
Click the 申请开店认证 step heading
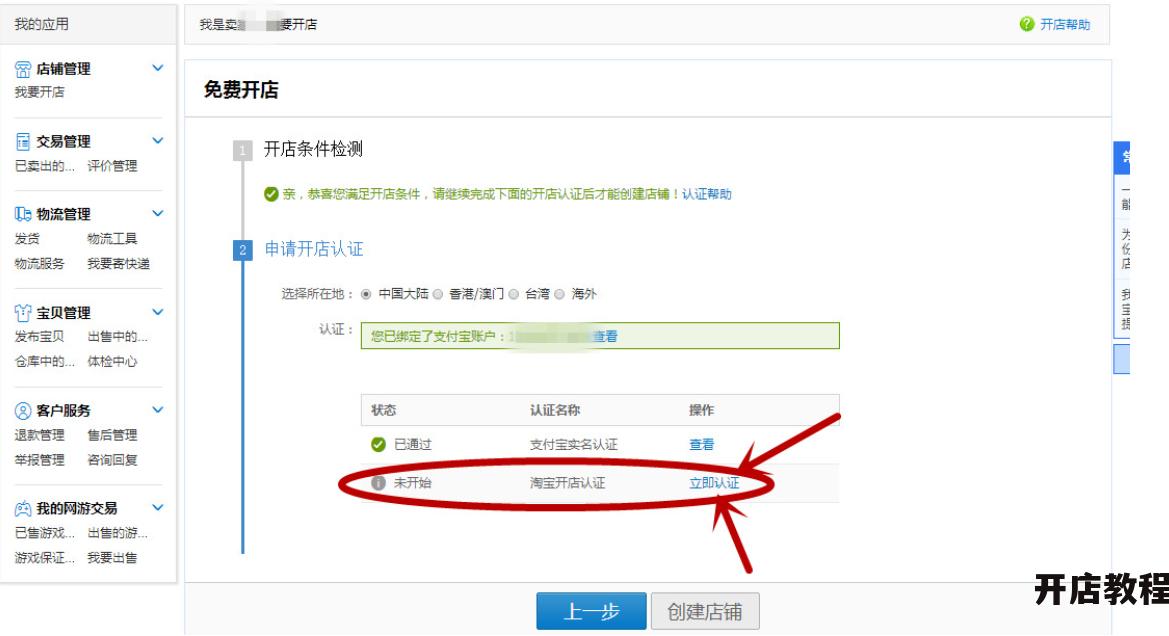(x=314, y=249)
